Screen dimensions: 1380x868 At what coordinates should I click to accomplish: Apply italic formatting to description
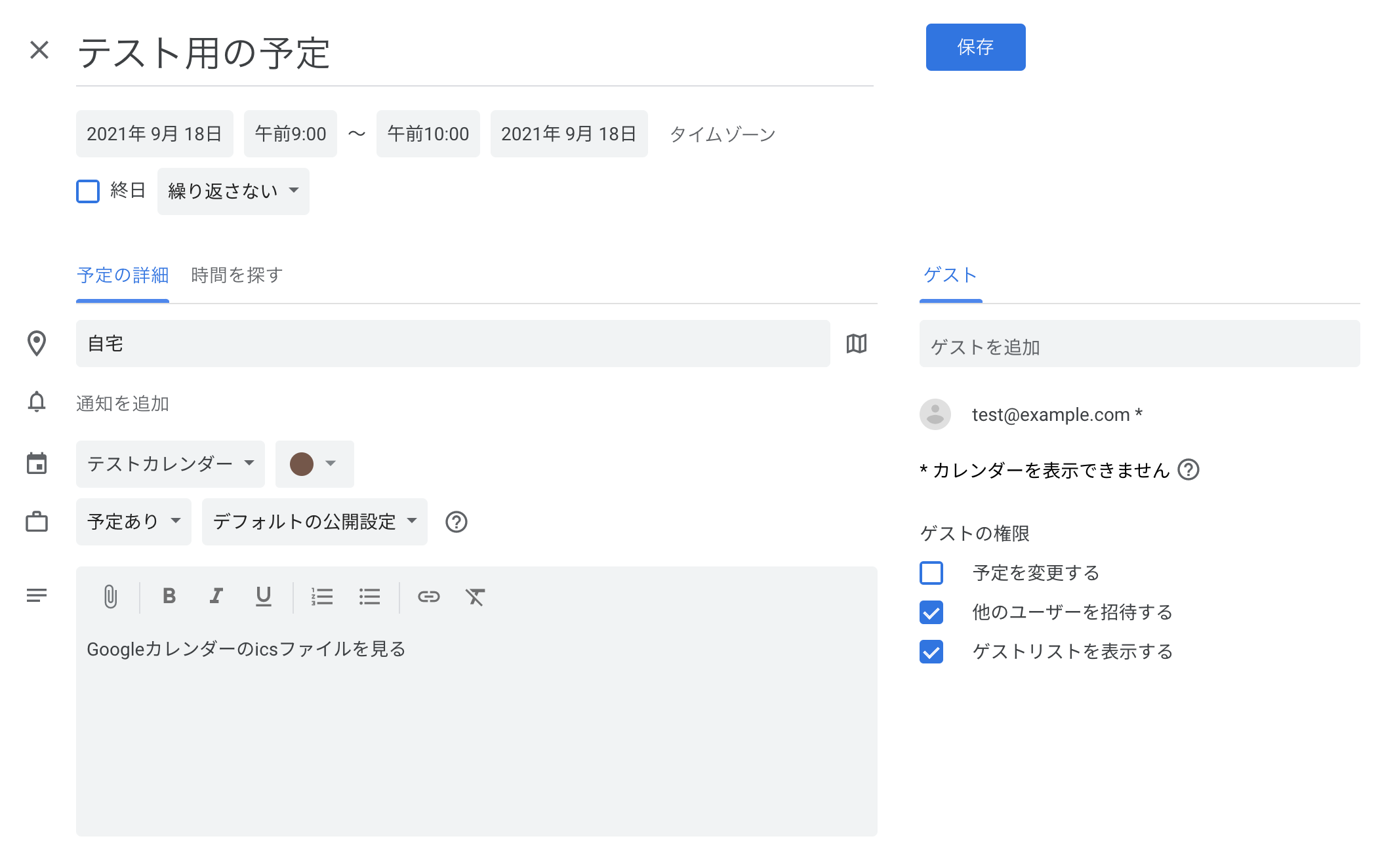point(216,596)
